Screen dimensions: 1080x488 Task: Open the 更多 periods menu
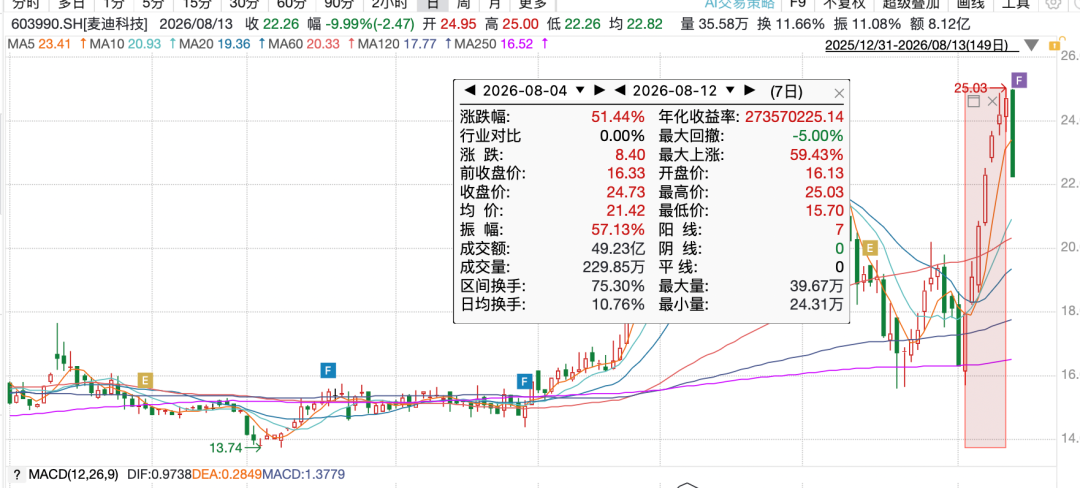(x=532, y=3)
